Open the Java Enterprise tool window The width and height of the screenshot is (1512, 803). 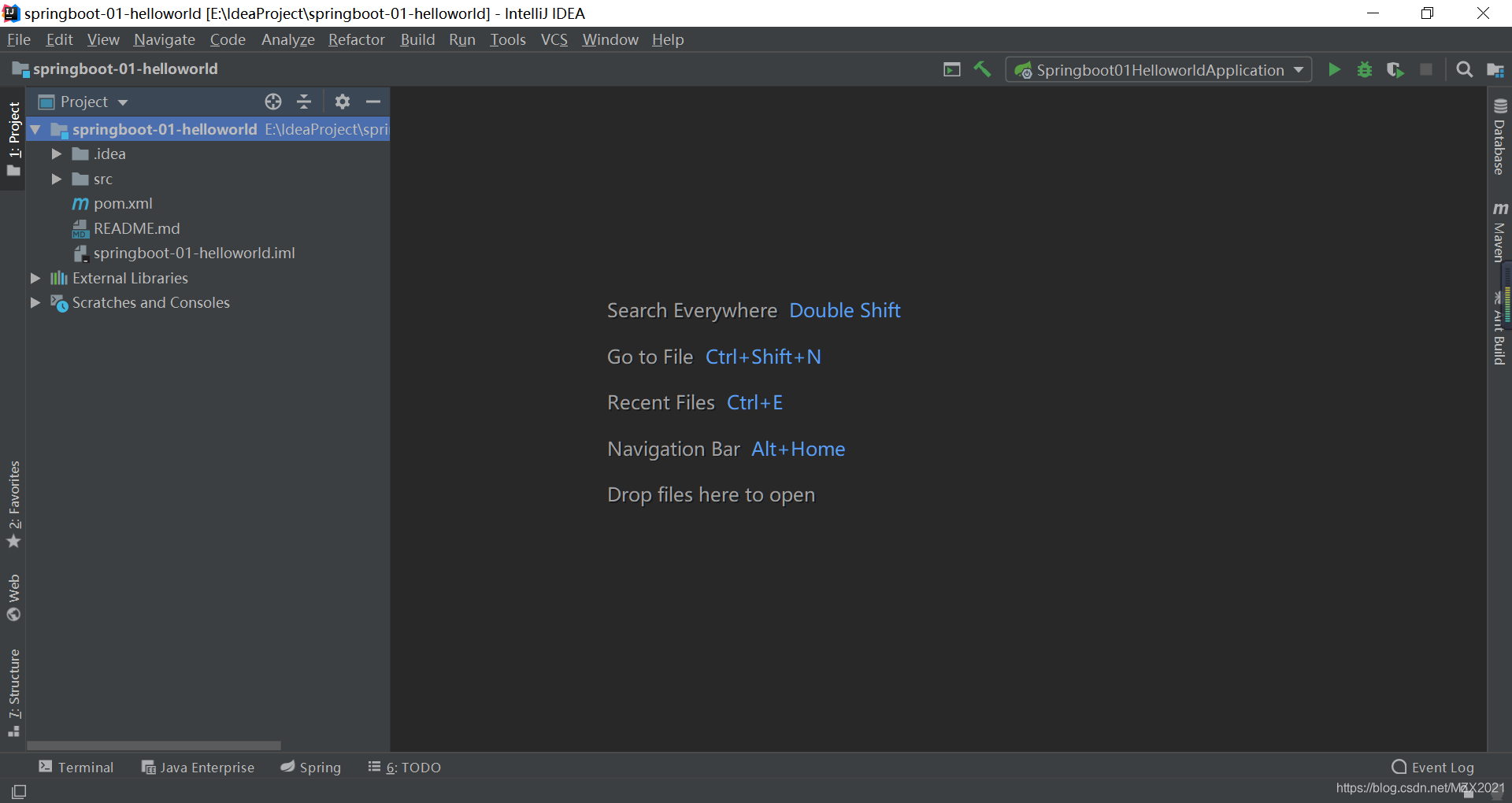(x=198, y=768)
